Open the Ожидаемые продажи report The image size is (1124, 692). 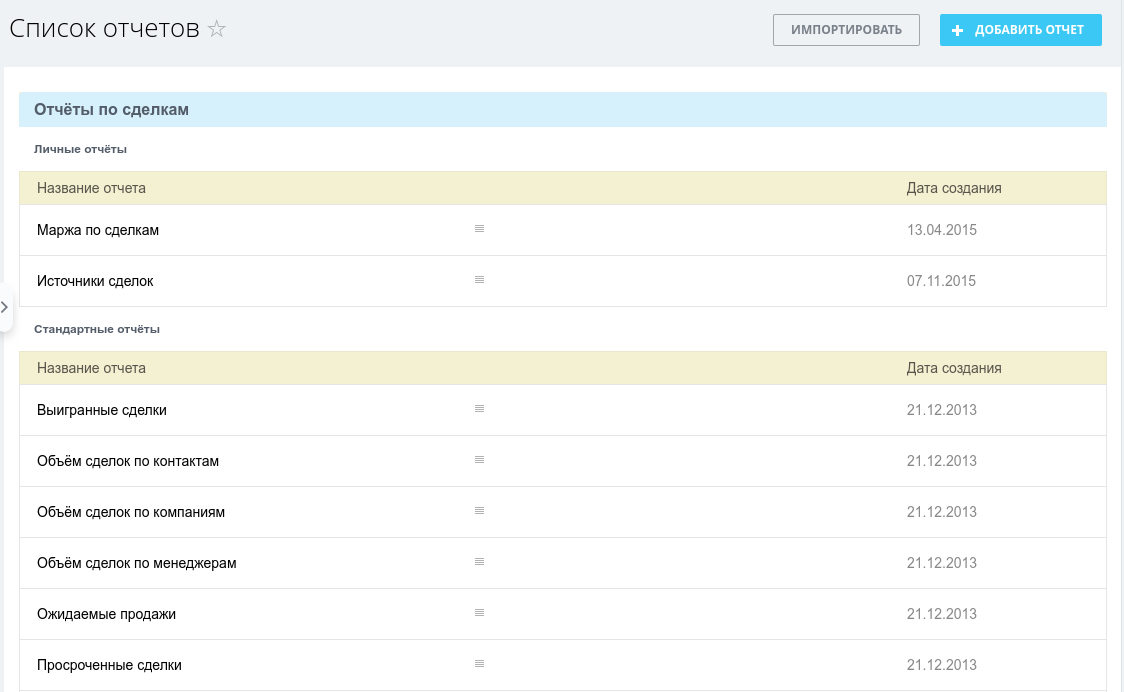pos(106,614)
